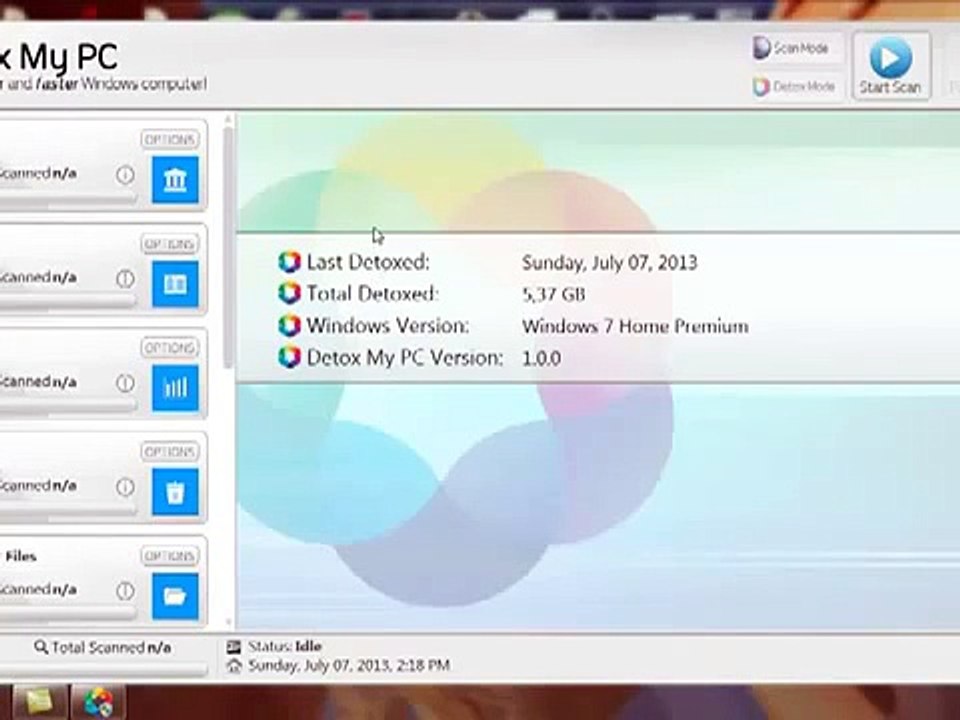This screenshot has height=720, width=960.
Task: Select the '1.0.0' version value
Action: coord(541,358)
